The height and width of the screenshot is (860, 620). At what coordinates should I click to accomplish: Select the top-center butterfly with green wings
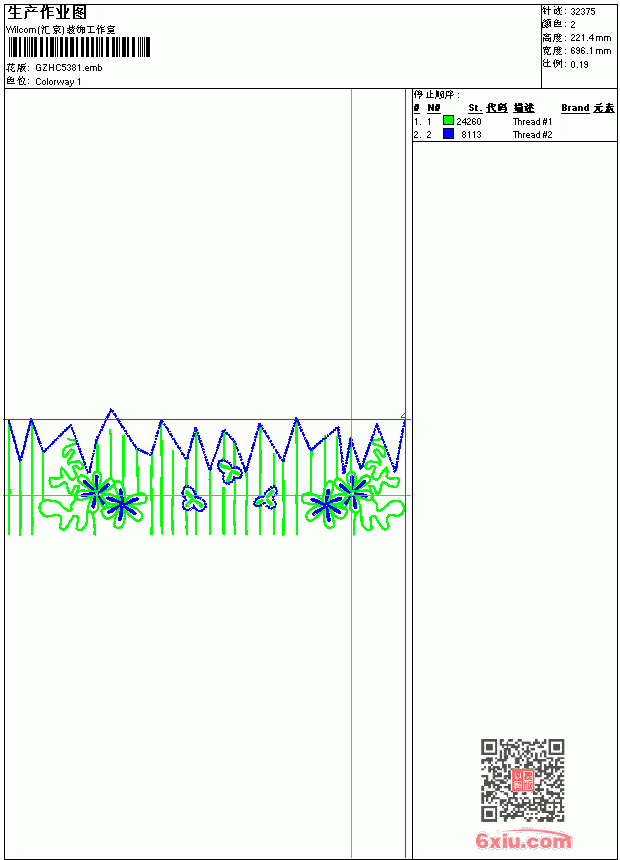click(x=229, y=471)
